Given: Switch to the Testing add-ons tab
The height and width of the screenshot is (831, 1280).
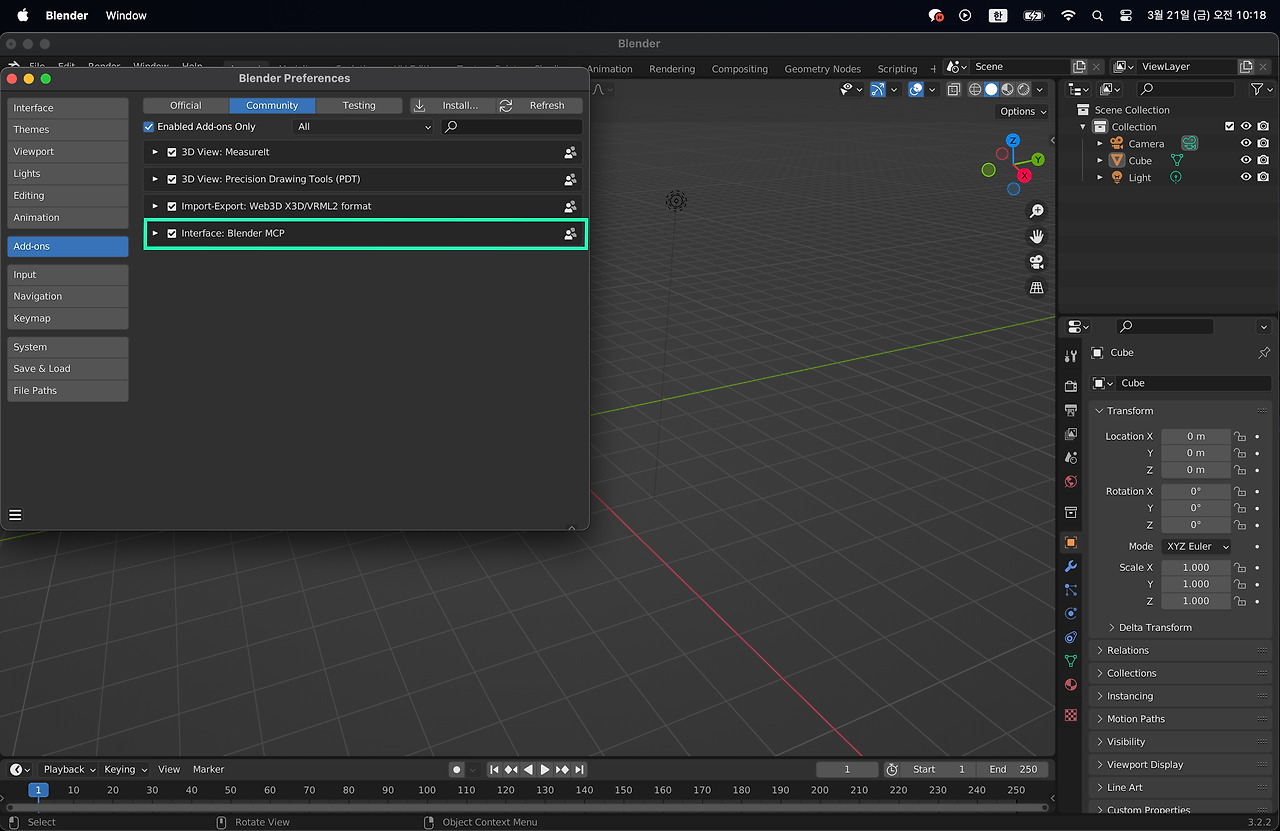Looking at the screenshot, I should pos(359,105).
